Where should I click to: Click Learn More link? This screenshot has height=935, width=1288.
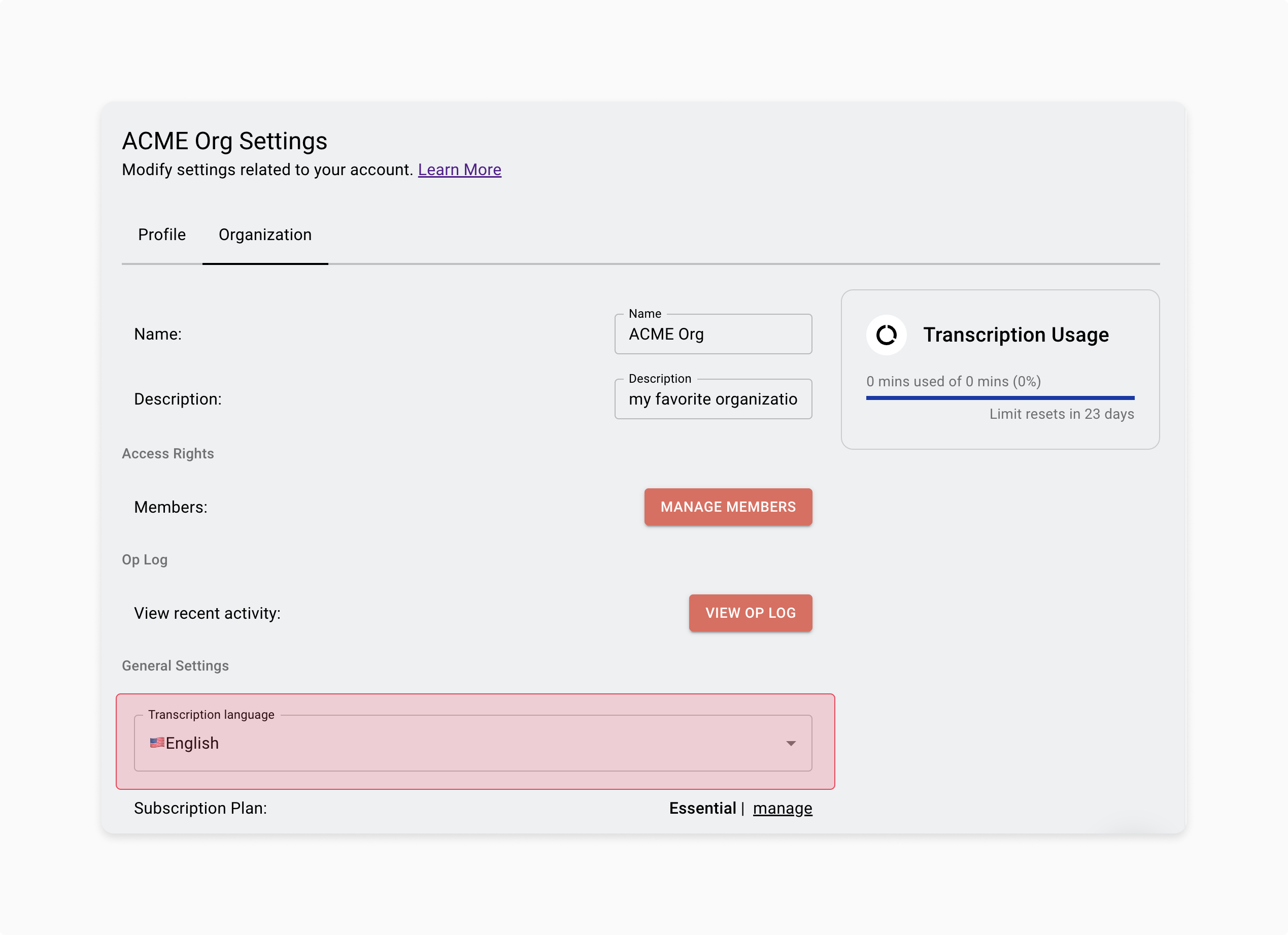point(459,169)
